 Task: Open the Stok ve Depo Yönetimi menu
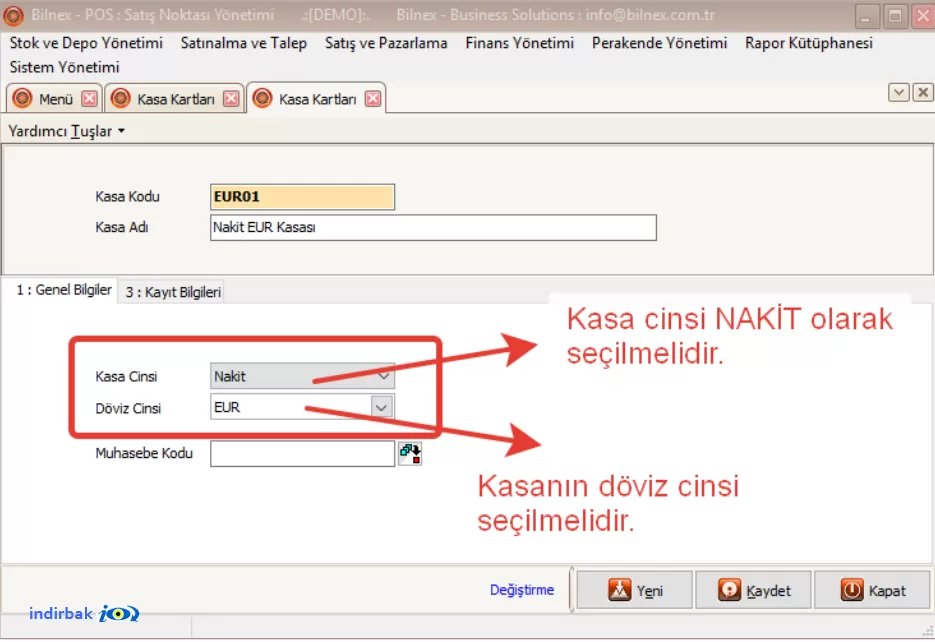[86, 43]
